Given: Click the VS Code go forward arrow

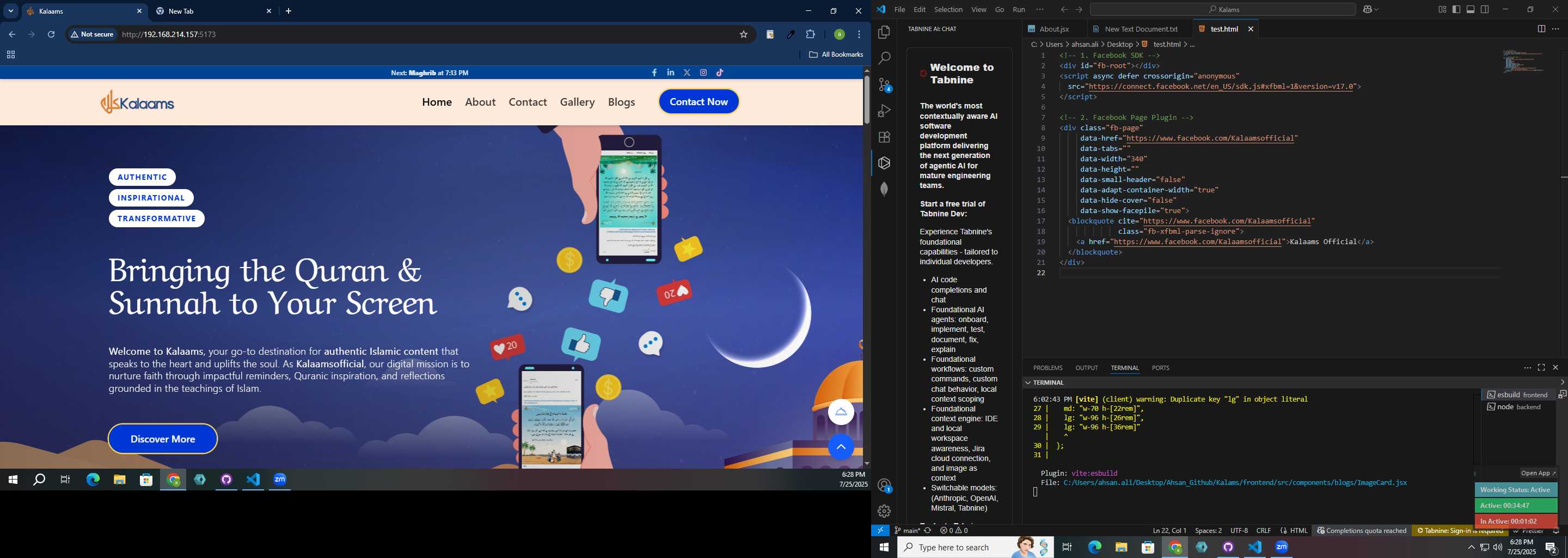Looking at the screenshot, I should pyautogui.click(x=1079, y=10).
